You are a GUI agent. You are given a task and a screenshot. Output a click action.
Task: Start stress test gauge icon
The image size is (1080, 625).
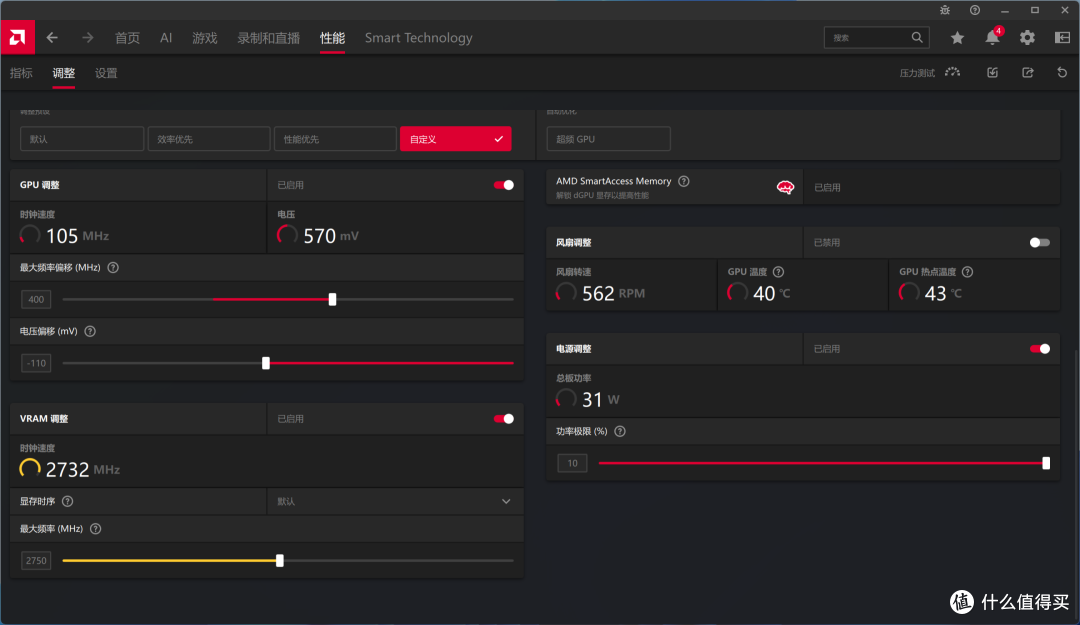tap(953, 72)
